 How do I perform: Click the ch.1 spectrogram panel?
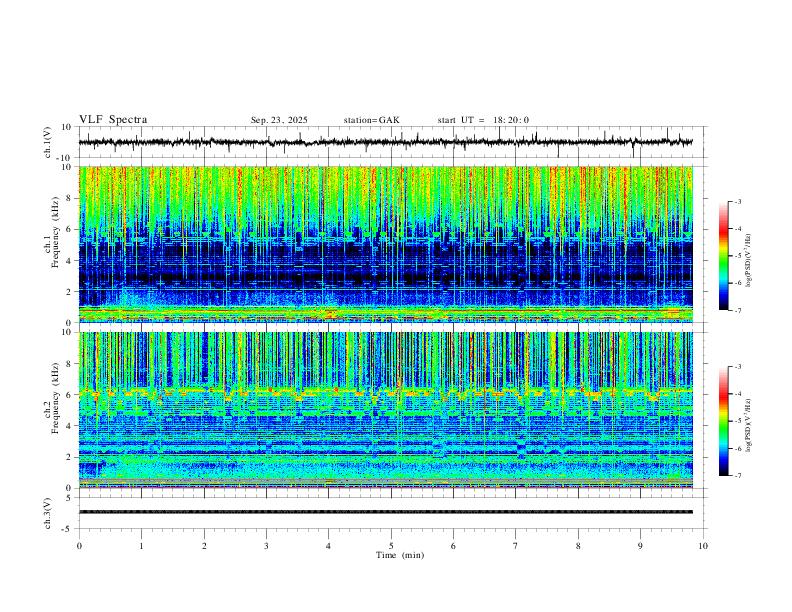(x=385, y=244)
